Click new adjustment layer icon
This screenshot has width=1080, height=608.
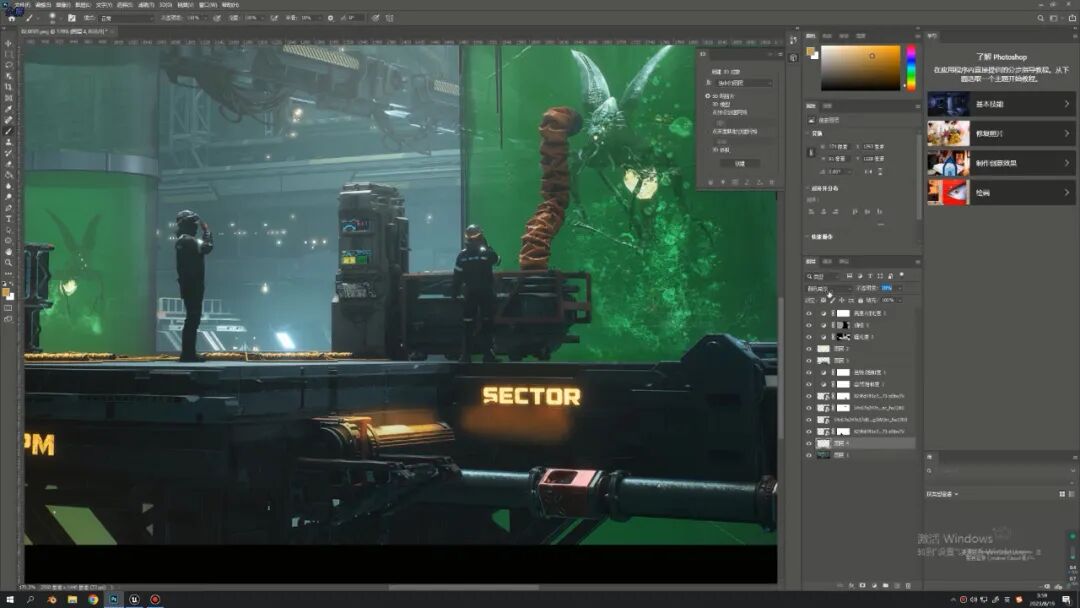tap(874, 585)
